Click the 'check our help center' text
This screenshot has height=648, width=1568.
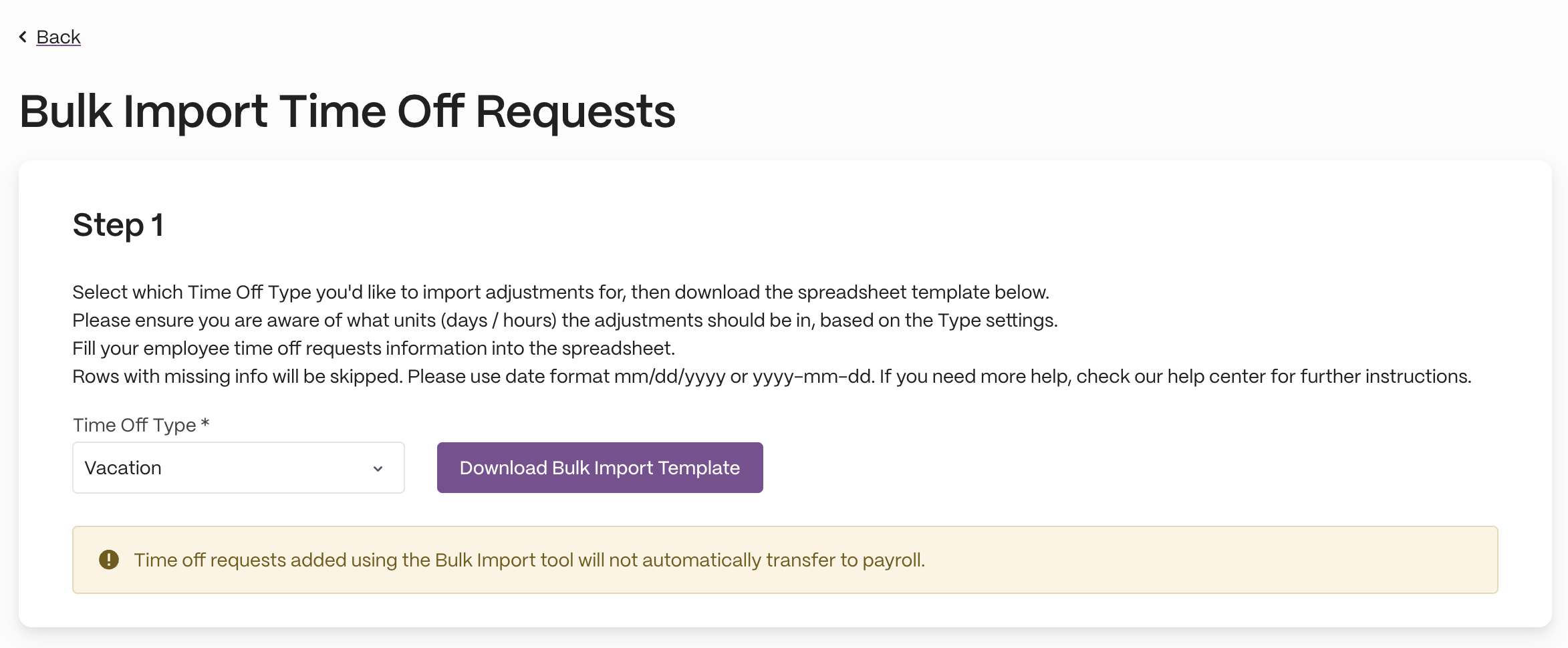point(1170,376)
